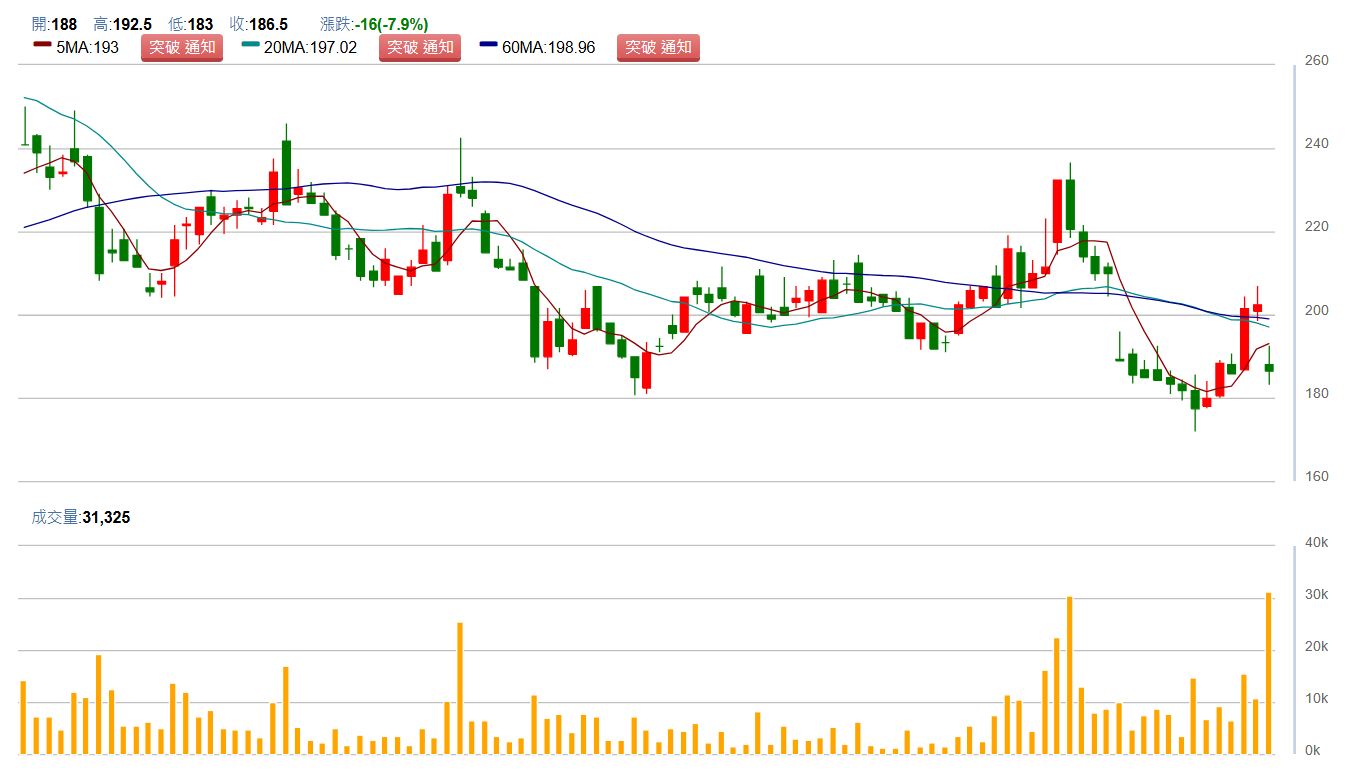Click the 260 price axis label
The width and height of the screenshot is (1353, 771).
1317,61
